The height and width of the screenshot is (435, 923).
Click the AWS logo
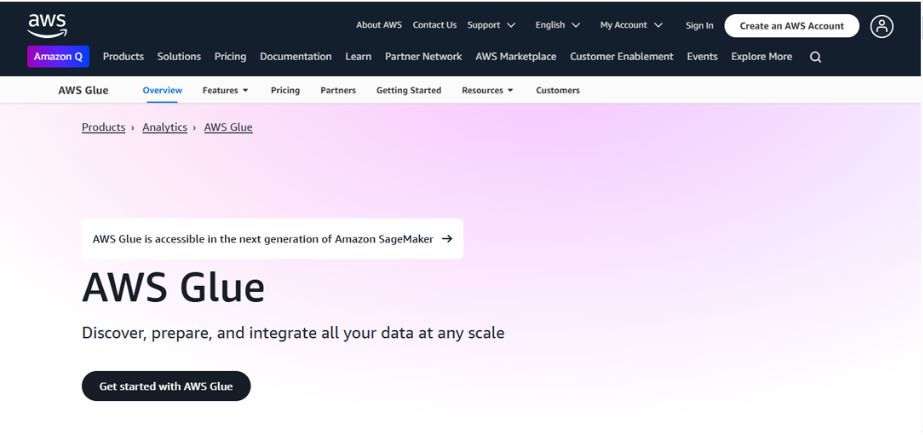pyautogui.click(x=47, y=26)
